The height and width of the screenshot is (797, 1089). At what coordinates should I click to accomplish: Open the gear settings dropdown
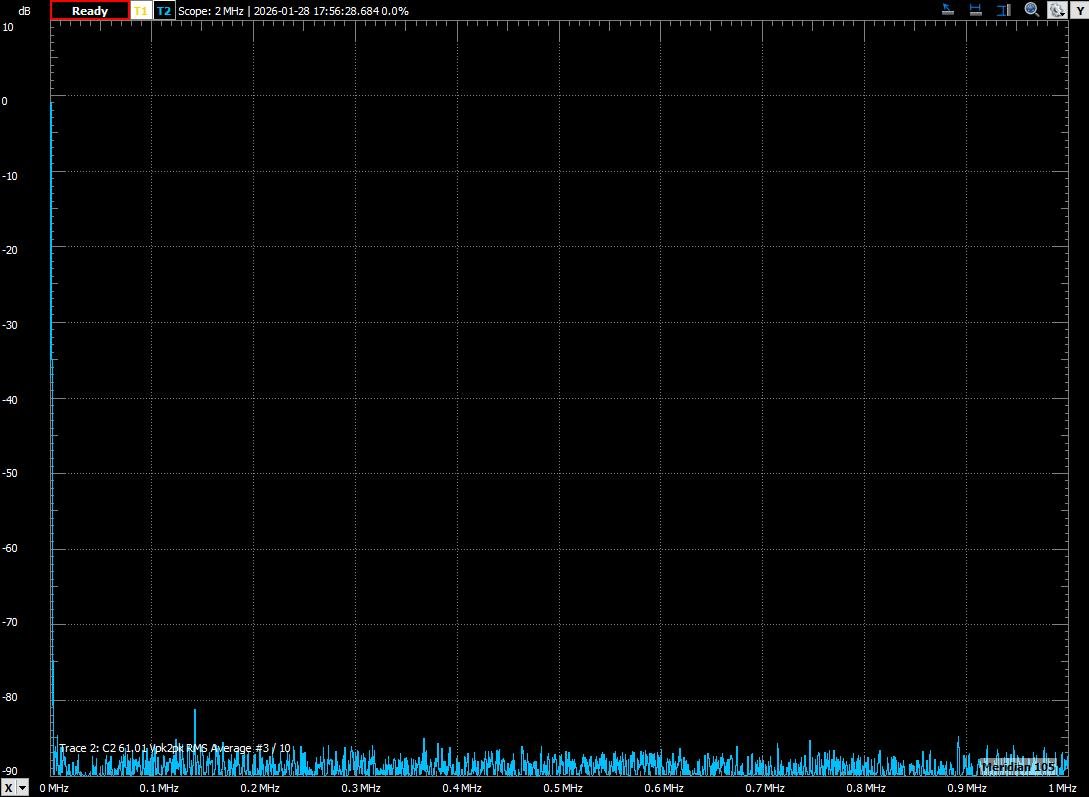pos(1057,10)
